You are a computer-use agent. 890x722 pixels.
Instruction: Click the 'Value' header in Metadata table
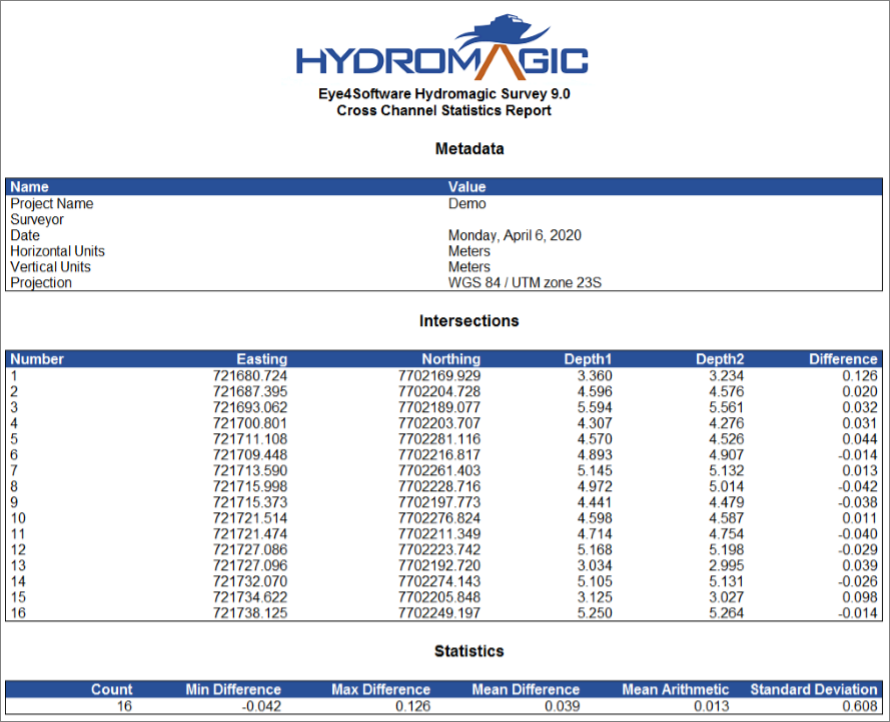tap(467, 187)
